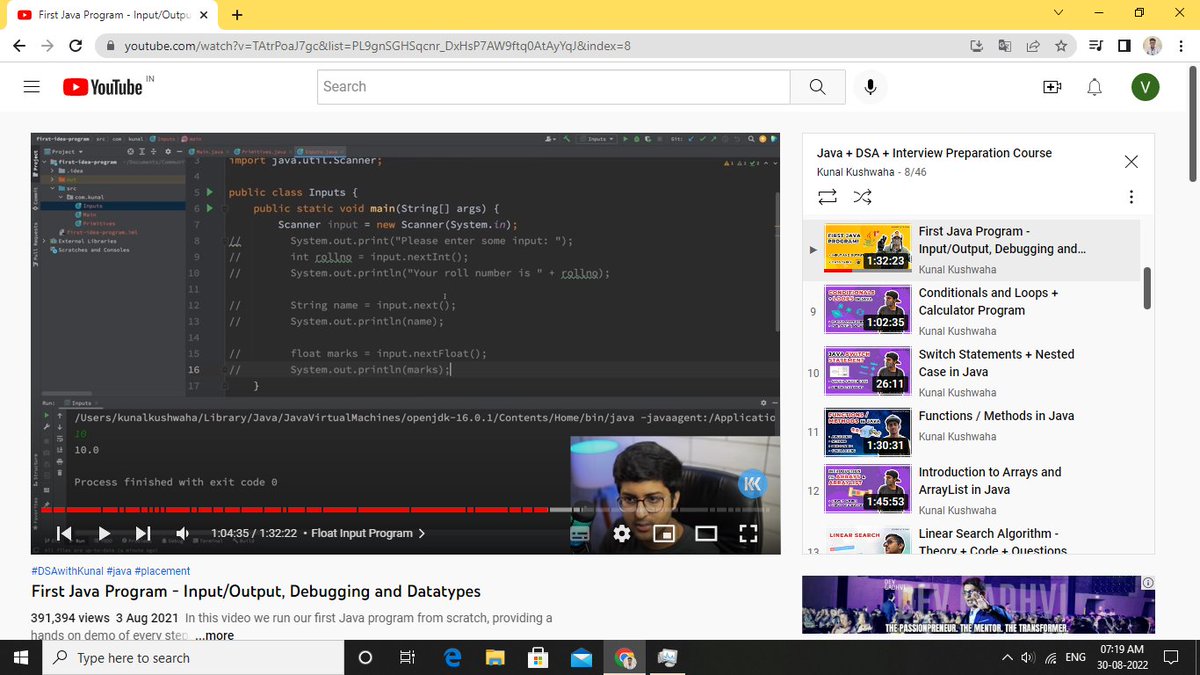Enable miniplayer mode

tap(664, 533)
